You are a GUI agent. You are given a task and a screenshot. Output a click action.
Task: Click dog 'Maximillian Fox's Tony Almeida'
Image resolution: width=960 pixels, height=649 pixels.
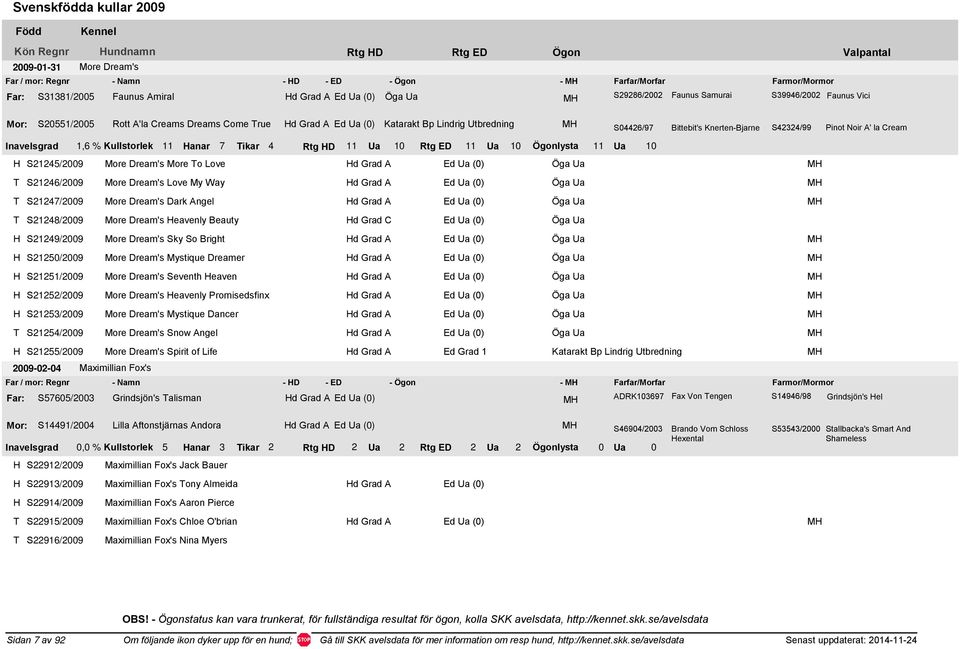(x=171, y=484)
